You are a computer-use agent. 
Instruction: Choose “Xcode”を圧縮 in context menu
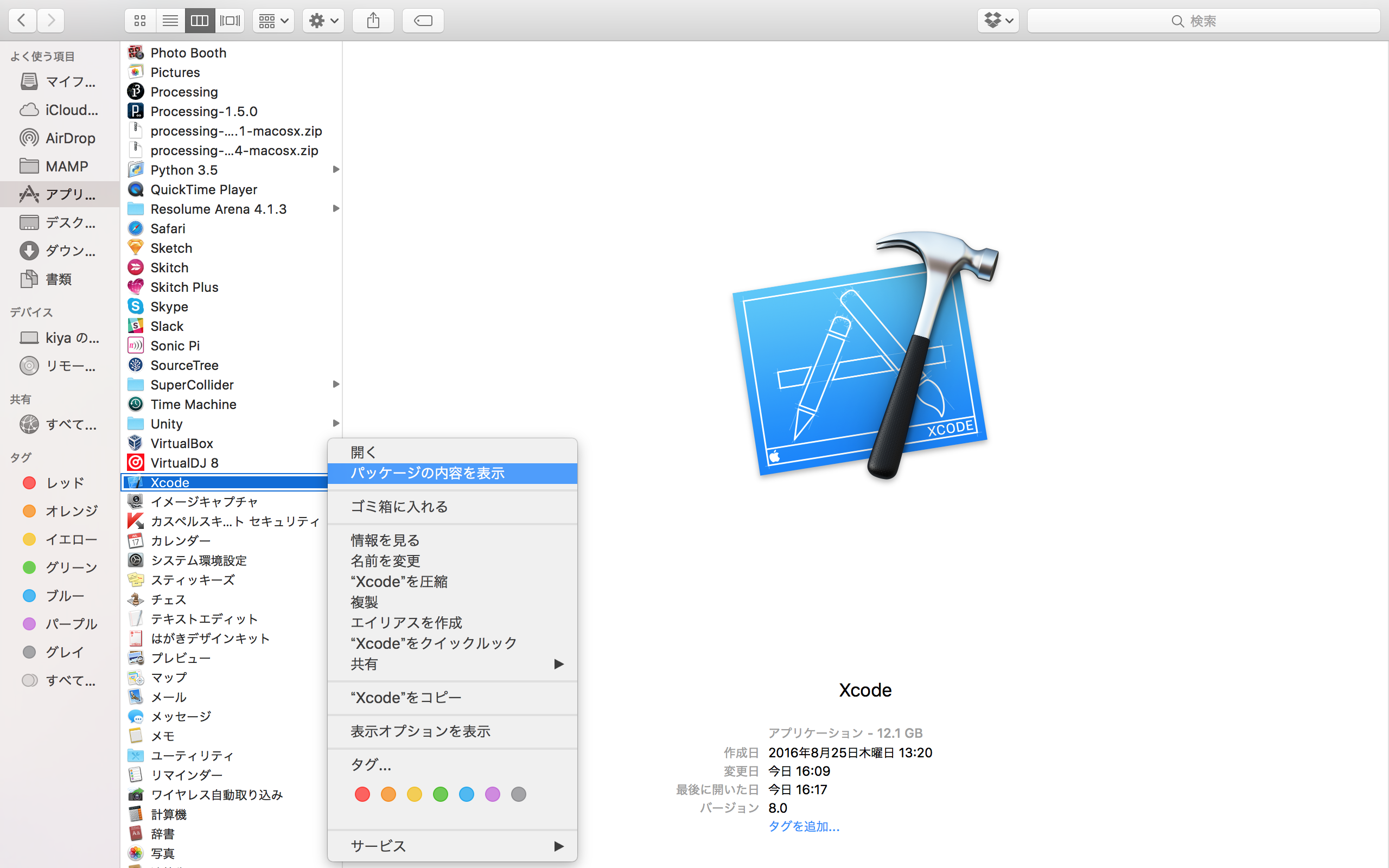pyautogui.click(x=453, y=582)
